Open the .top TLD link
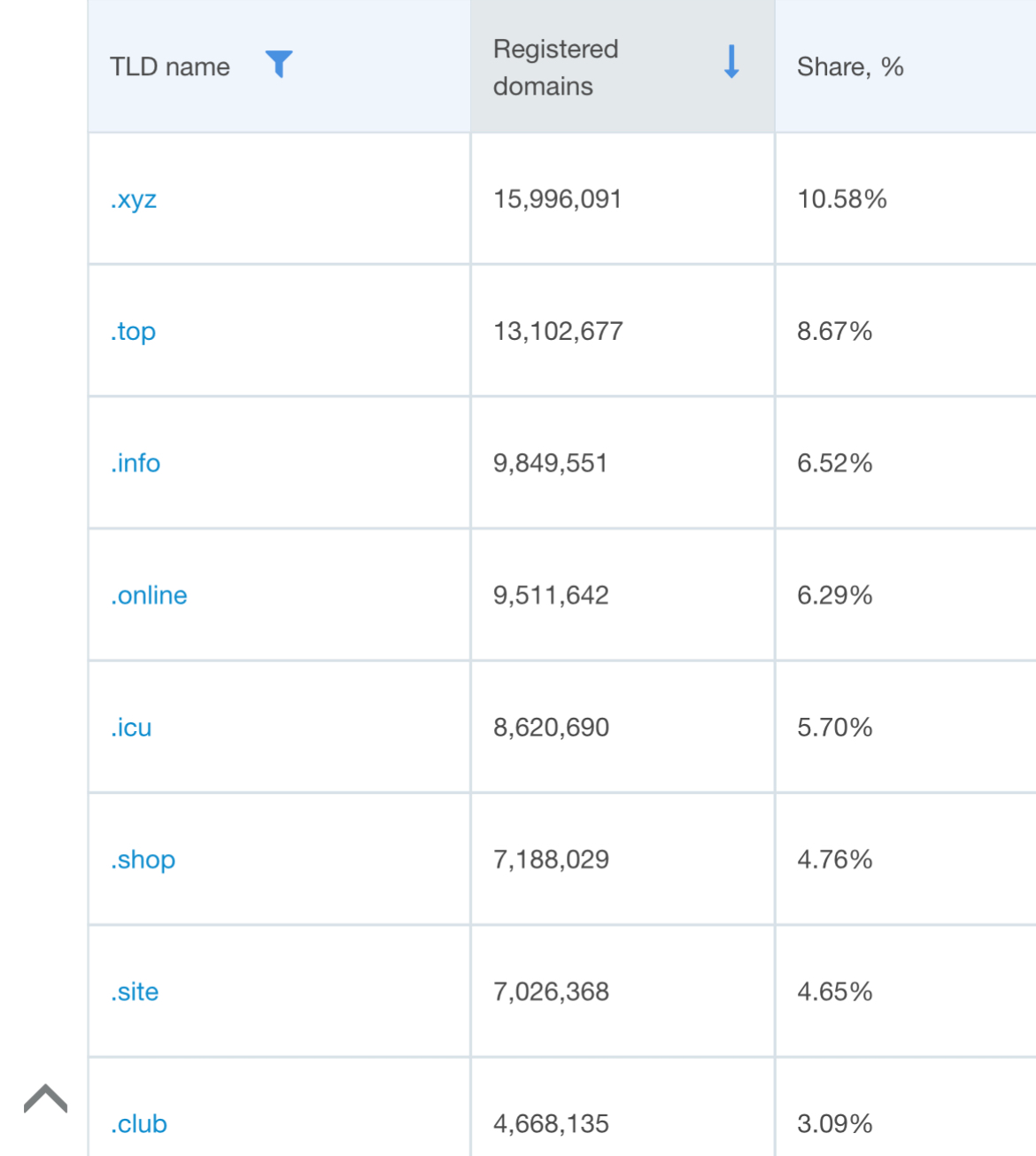Viewport: 1036px width, 1156px height. [134, 331]
